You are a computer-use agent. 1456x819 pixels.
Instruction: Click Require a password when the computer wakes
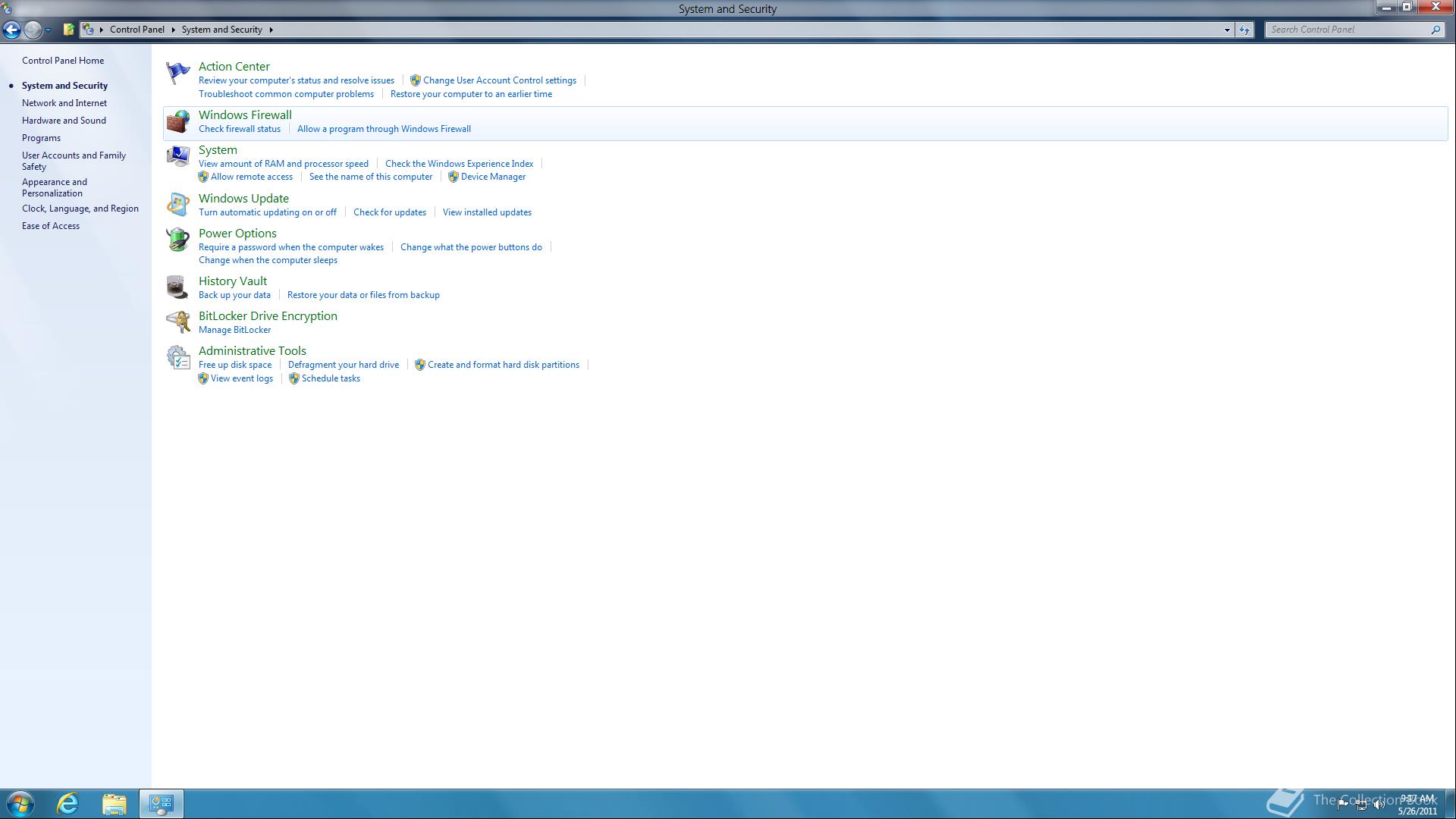291,247
